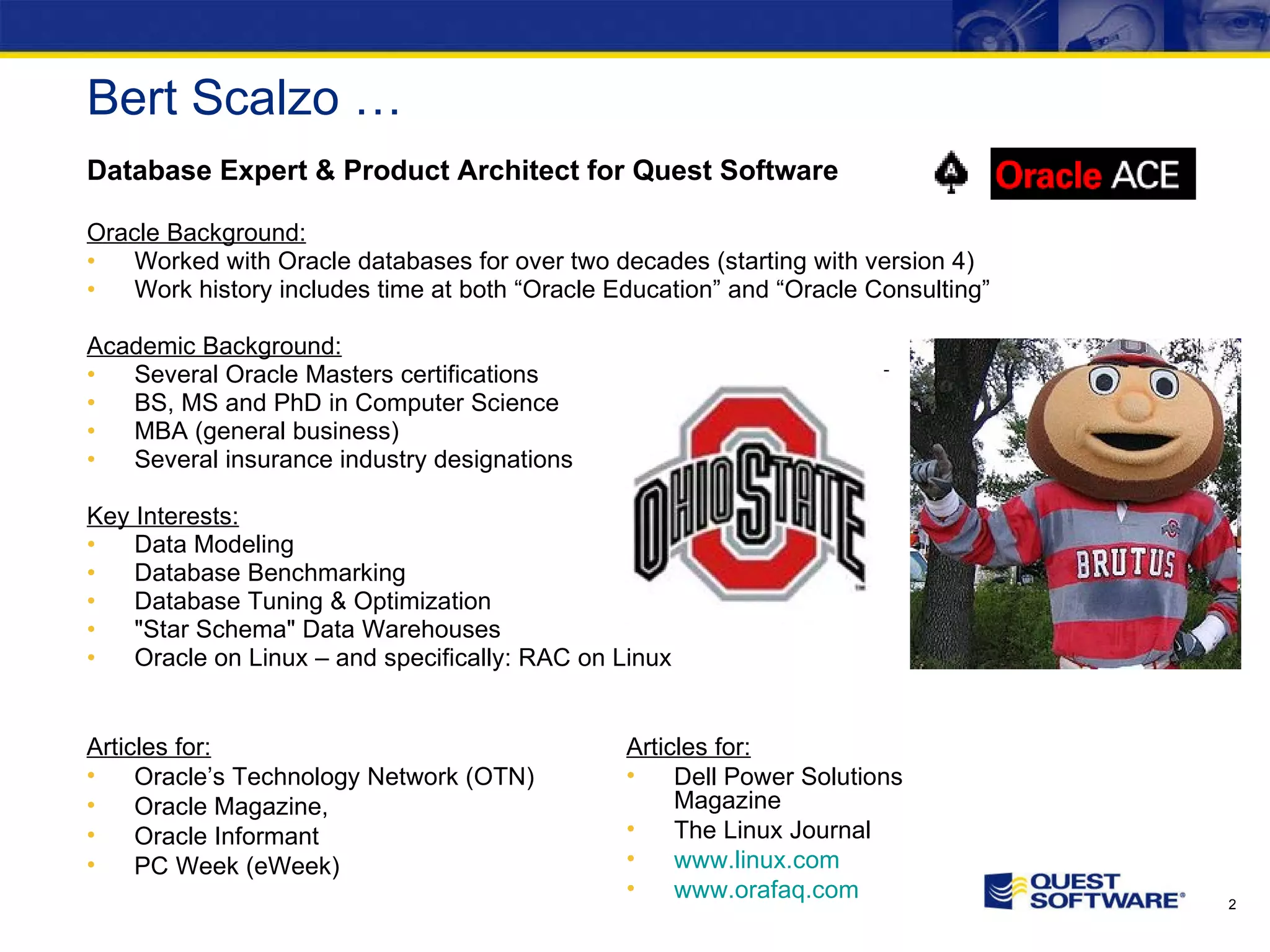Click the Dell Power Solutions Magazine text
The image size is (1270, 952).
(x=788, y=788)
